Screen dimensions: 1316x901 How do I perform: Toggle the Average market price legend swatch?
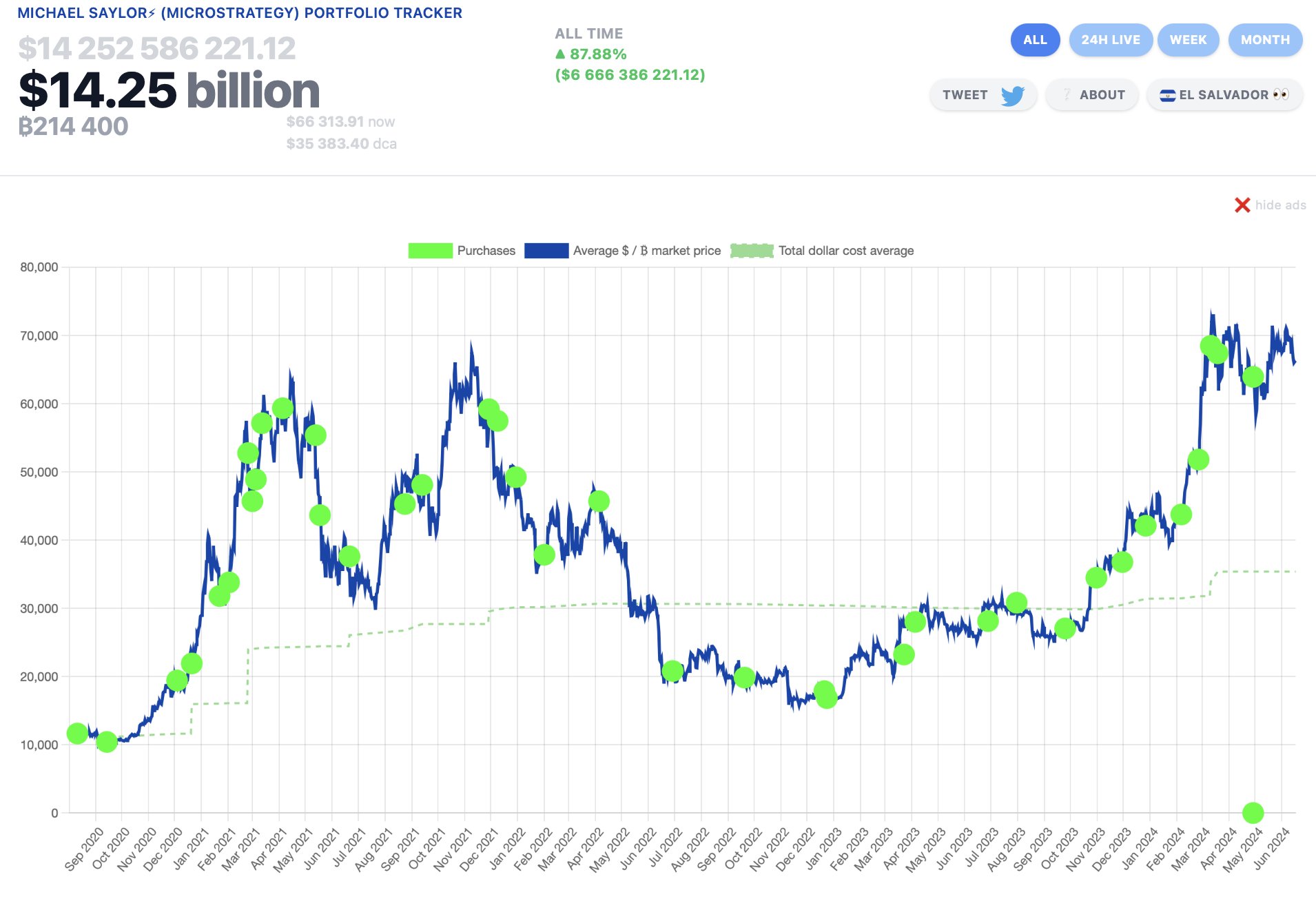pyautogui.click(x=546, y=251)
